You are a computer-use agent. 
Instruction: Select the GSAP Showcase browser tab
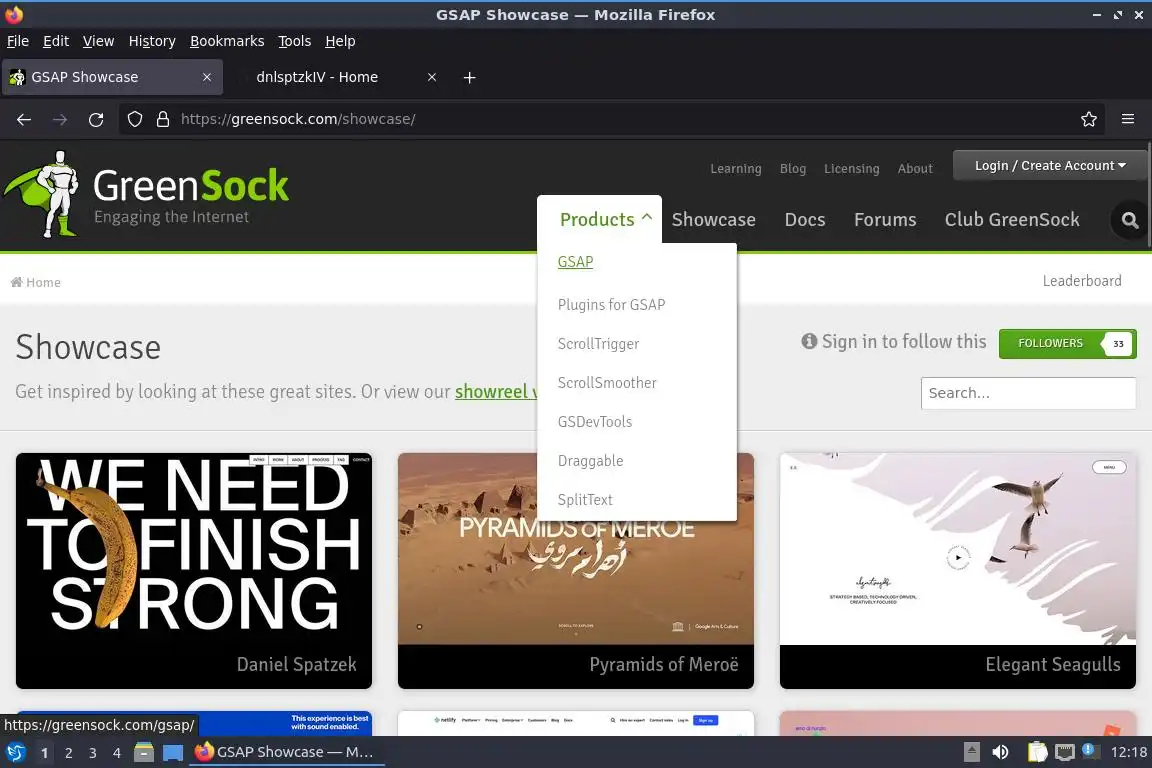tap(112, 77)
